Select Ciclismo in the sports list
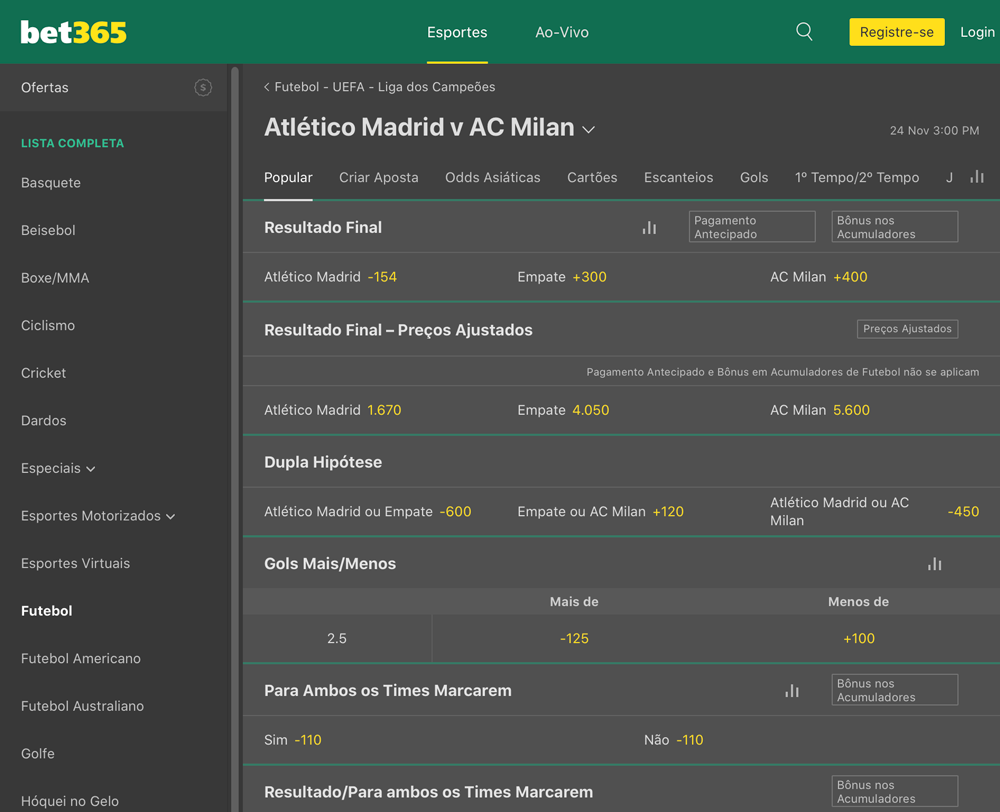 (48, 325)
